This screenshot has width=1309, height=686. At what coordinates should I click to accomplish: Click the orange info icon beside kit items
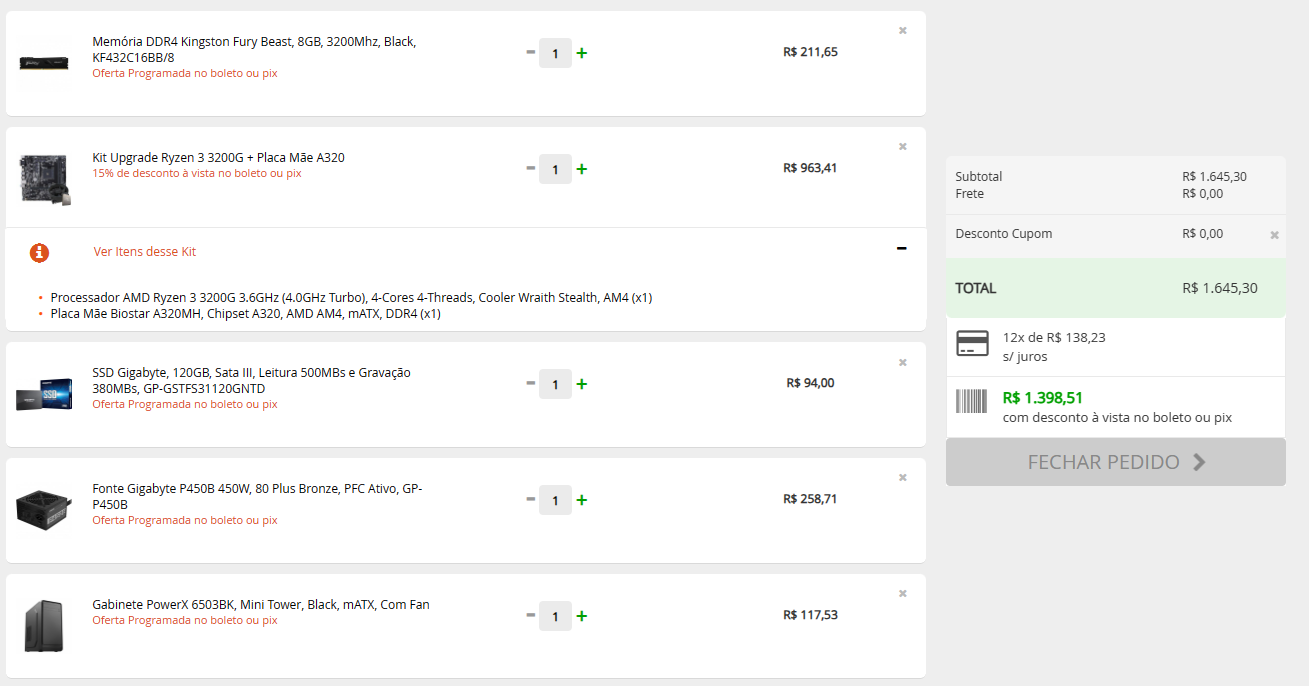point(39,252)
